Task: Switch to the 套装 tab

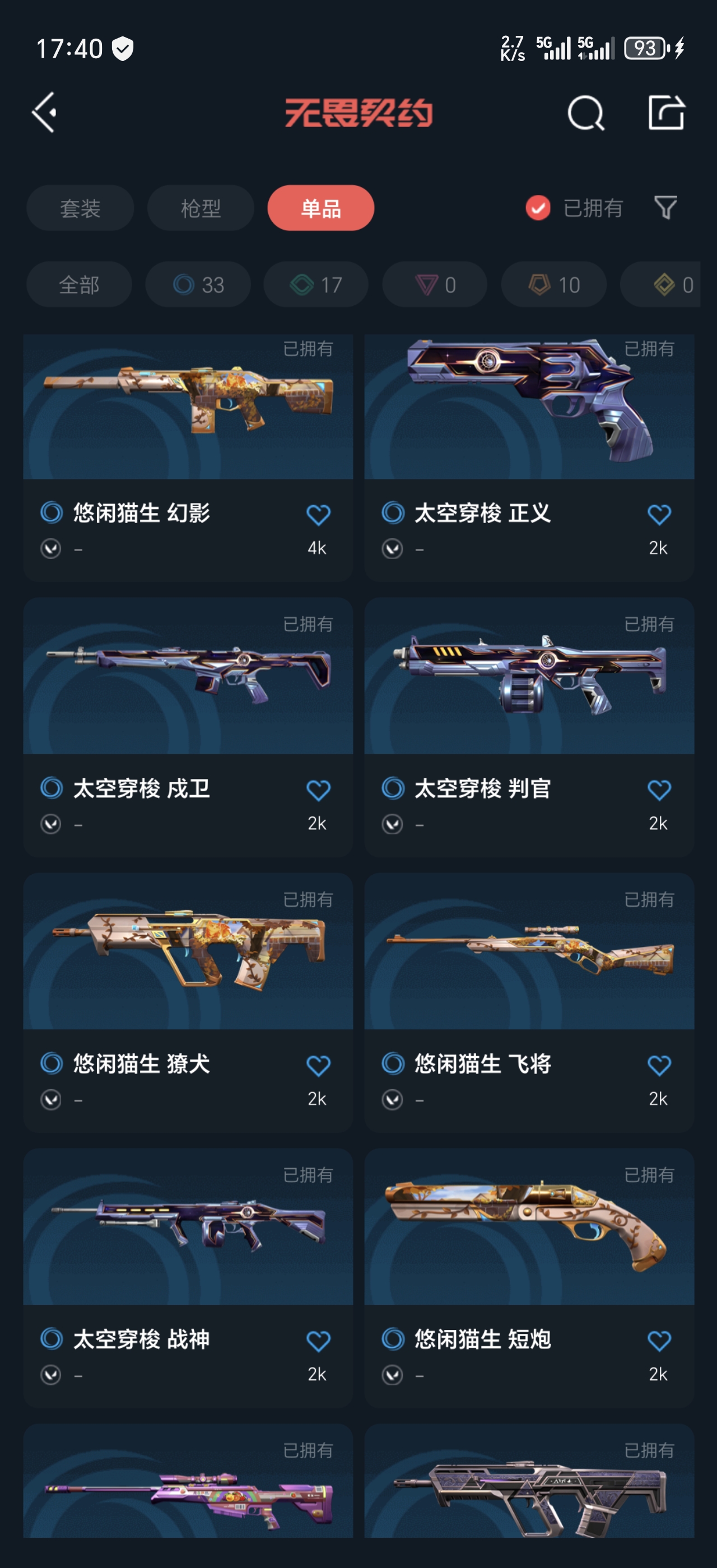Action: 80,208
